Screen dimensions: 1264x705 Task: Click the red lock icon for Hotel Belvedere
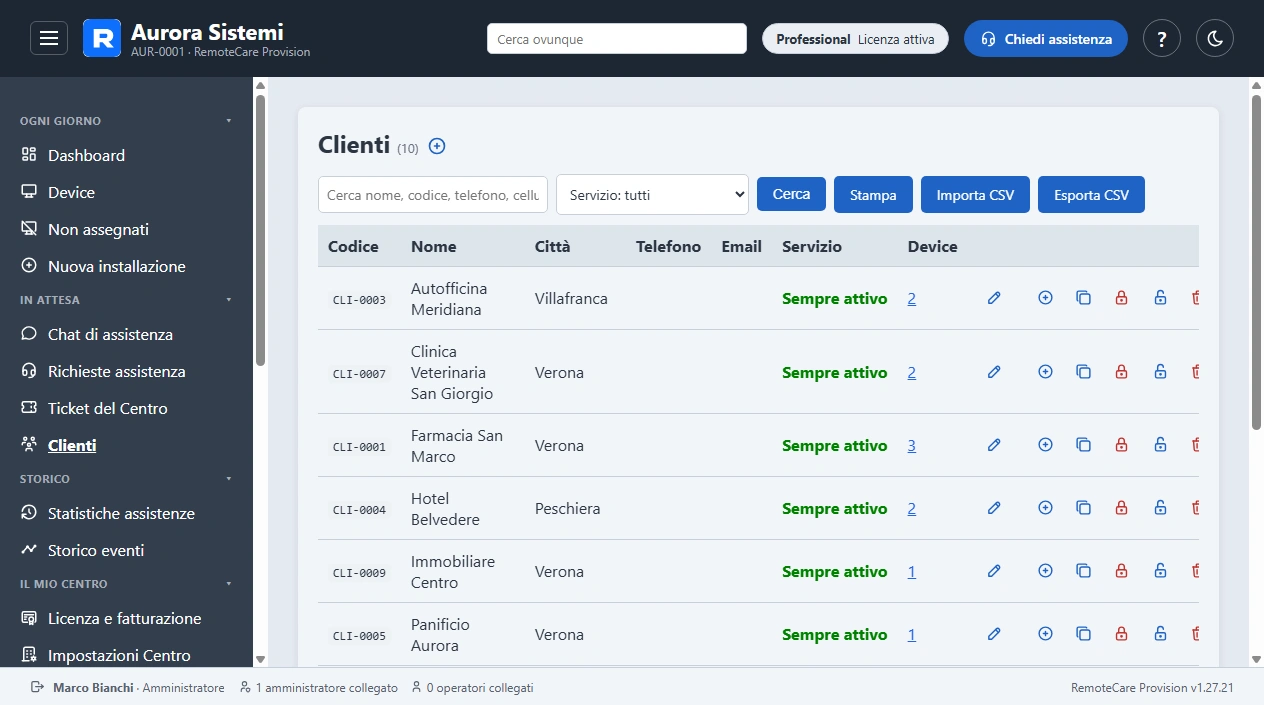click(1122, 508)
